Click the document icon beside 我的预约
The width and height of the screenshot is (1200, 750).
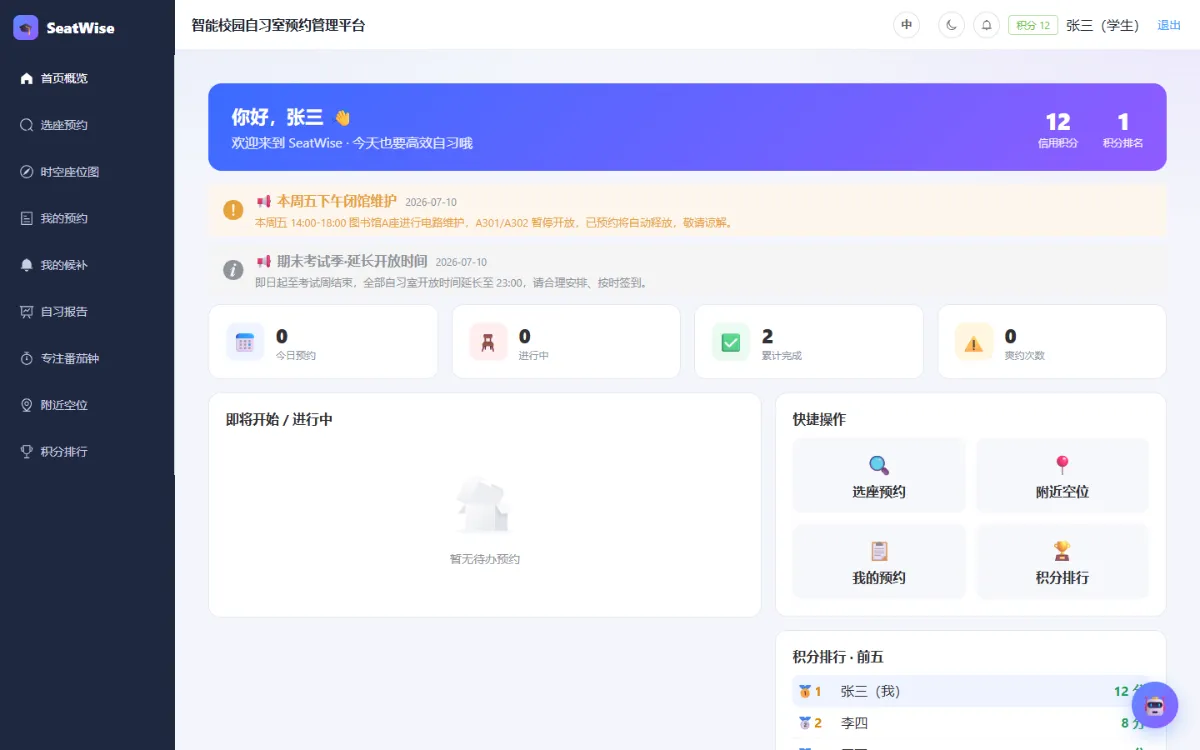pyautogui.click(x=27, y=218)
